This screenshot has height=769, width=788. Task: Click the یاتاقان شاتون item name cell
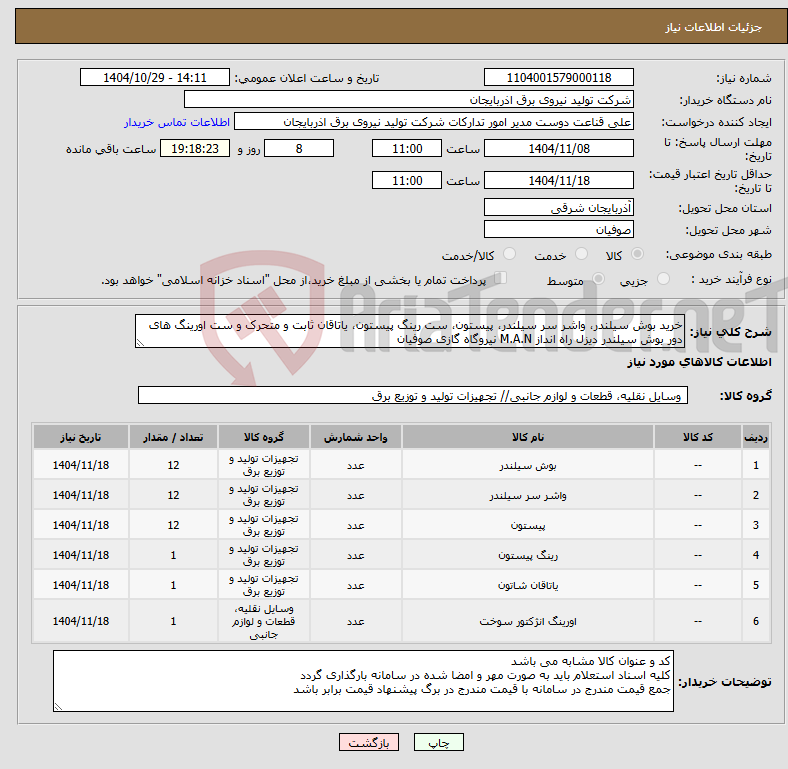coord(528,585)
